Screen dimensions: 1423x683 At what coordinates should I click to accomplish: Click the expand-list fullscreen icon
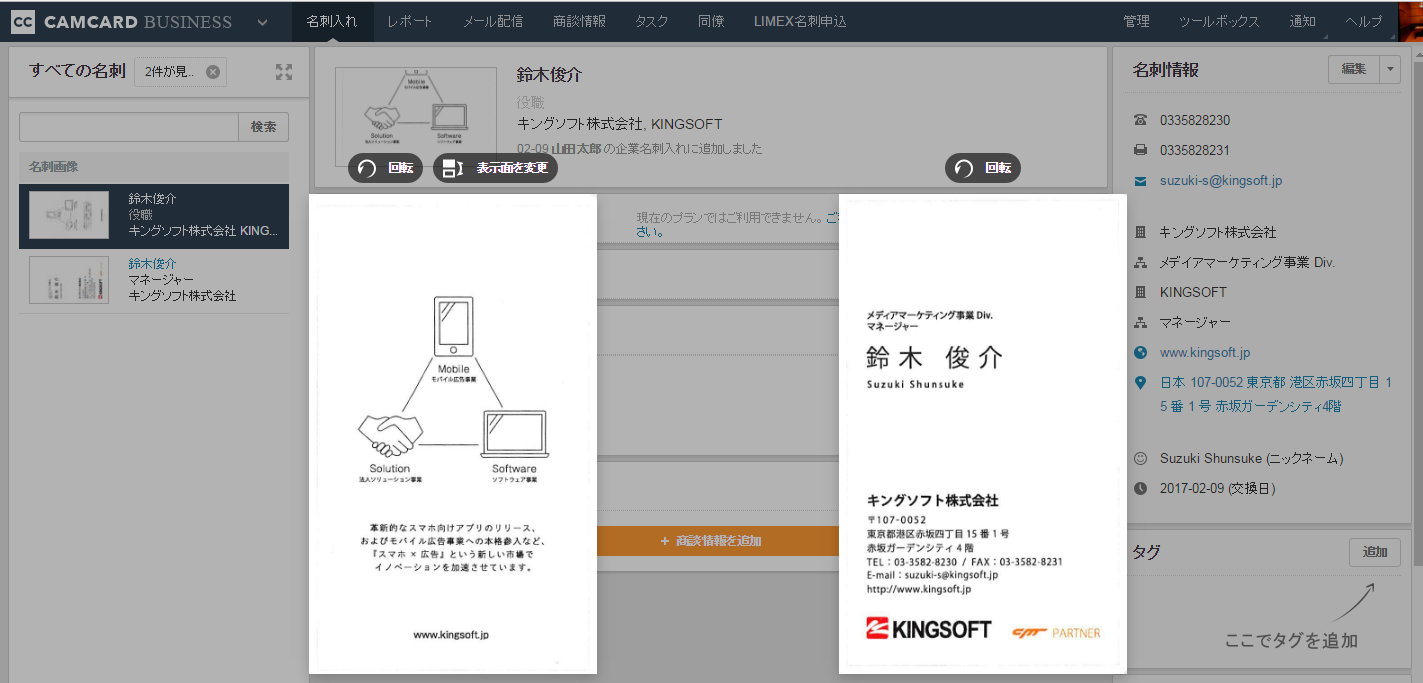[x=284, y=72]
